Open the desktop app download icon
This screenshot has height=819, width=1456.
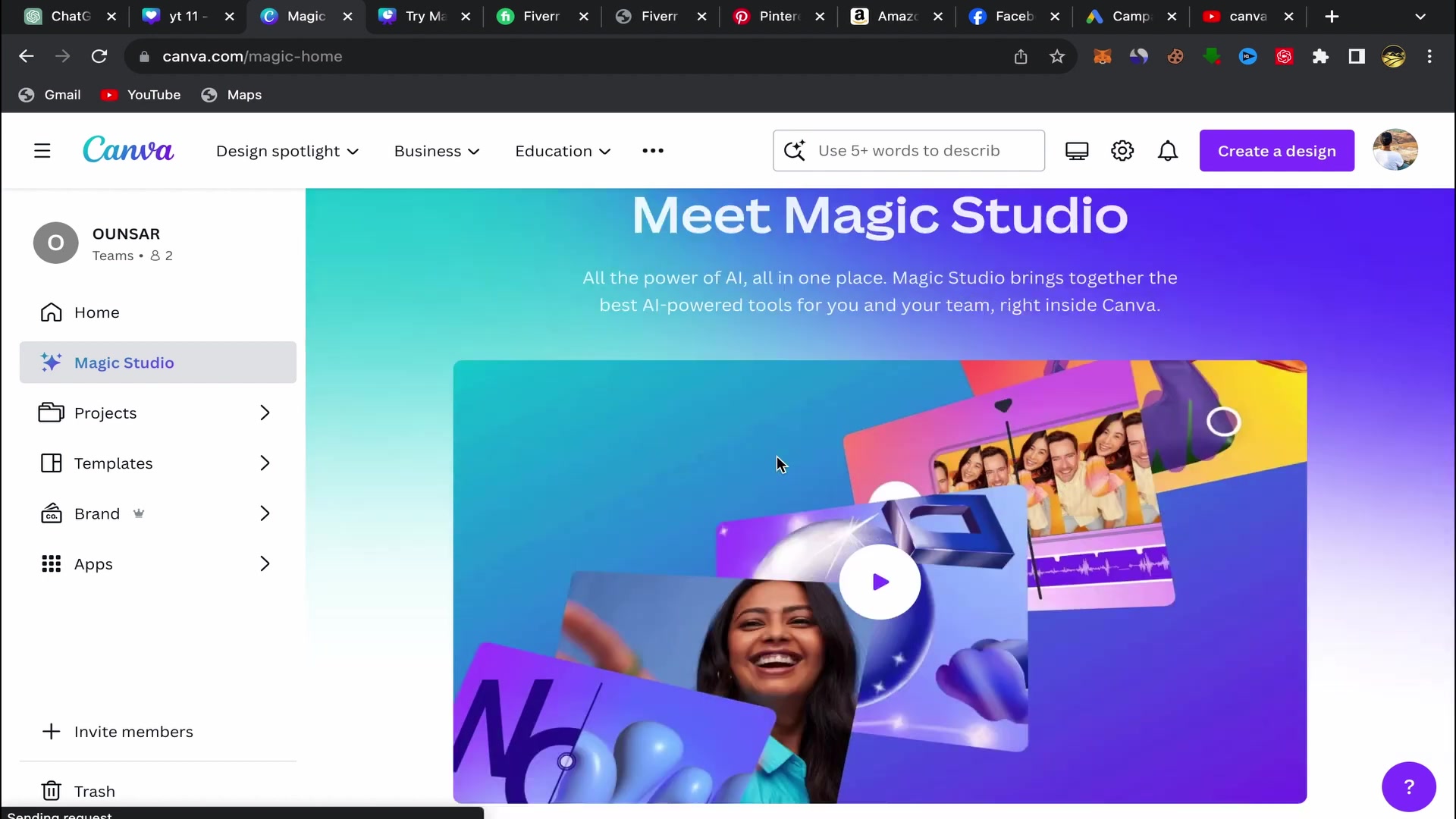pyautogui.click(x=1077, y=151)
